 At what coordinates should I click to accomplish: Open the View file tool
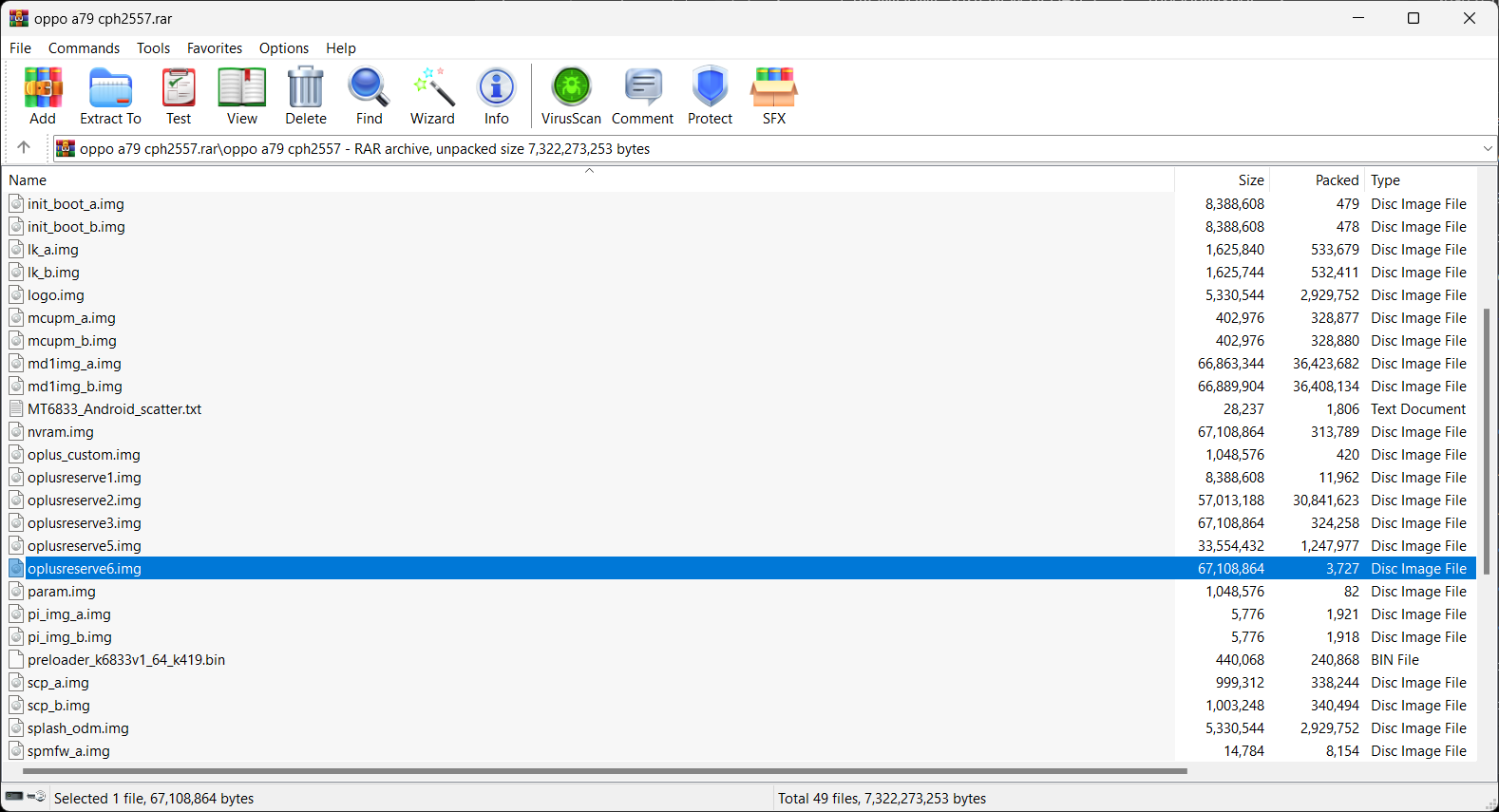coord(242,96)
